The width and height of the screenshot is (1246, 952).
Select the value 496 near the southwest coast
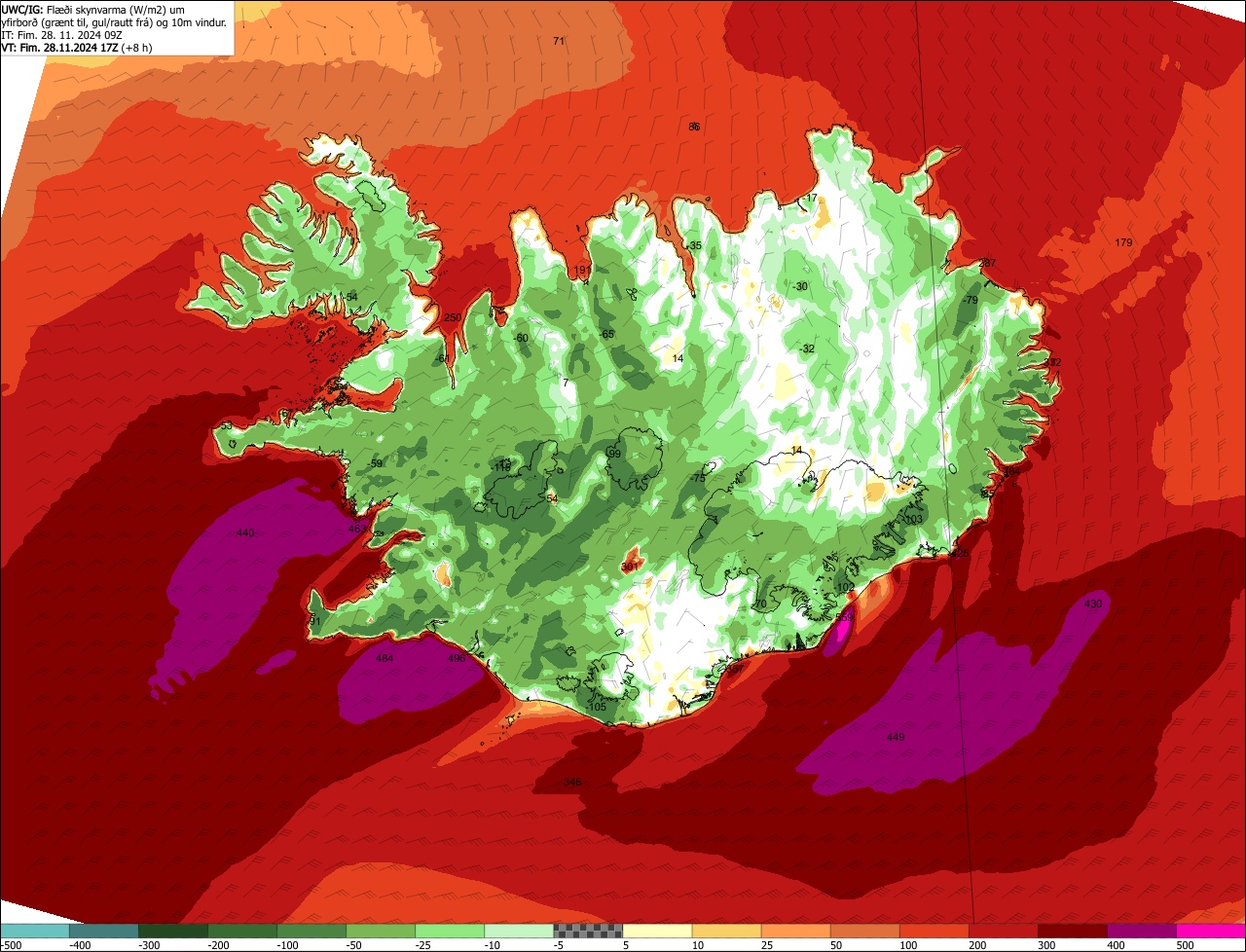[457, 659]
